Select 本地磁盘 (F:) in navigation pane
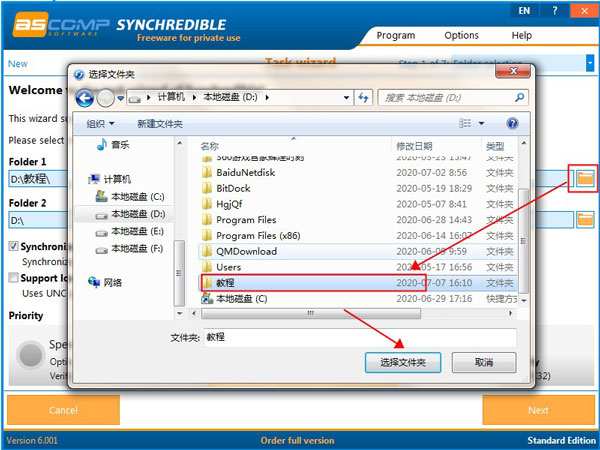The height and width of the screenshot is (450, 600). [x=130, y=249]
